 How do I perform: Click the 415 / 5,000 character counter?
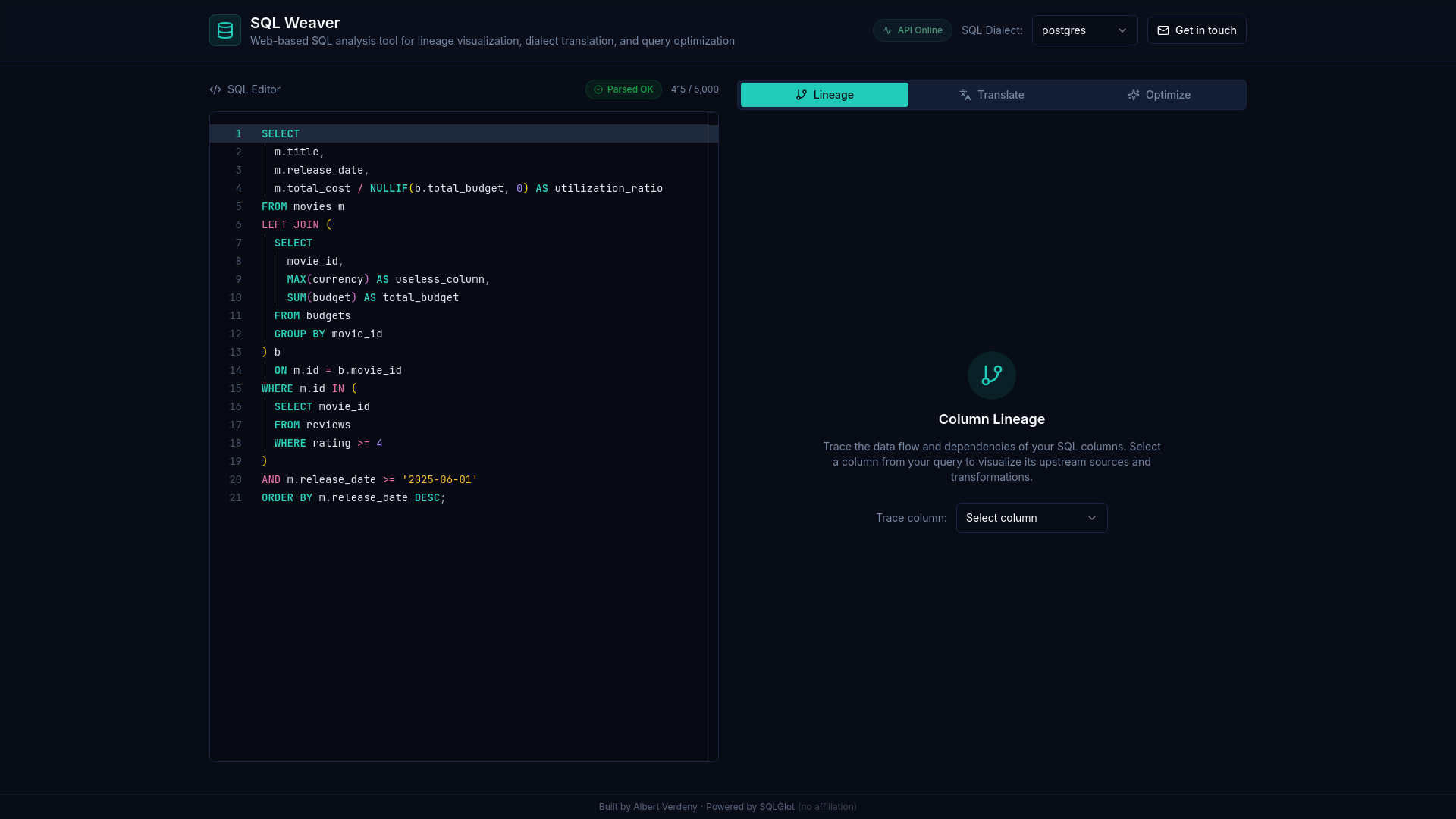click(695, 89)
